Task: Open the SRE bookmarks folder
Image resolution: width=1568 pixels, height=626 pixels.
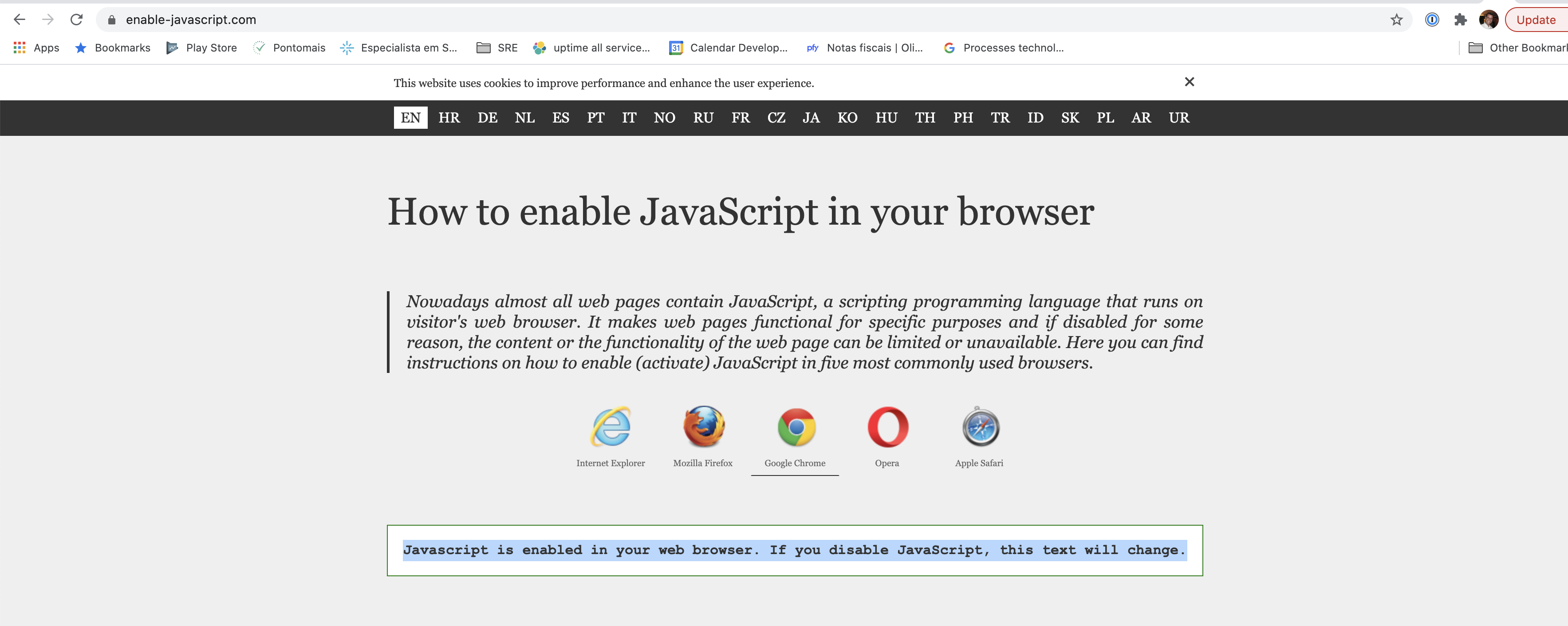Action: coord(497,48)
